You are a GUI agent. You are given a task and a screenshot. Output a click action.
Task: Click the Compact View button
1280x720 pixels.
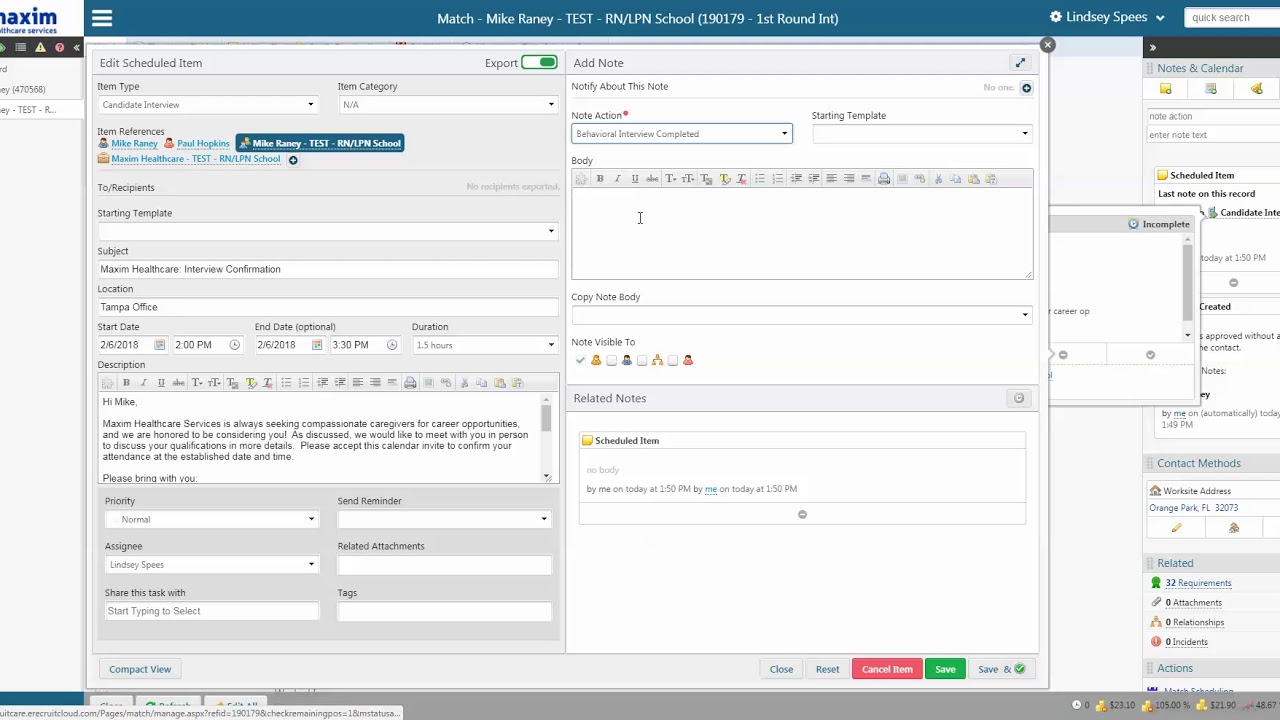[140, 669]
